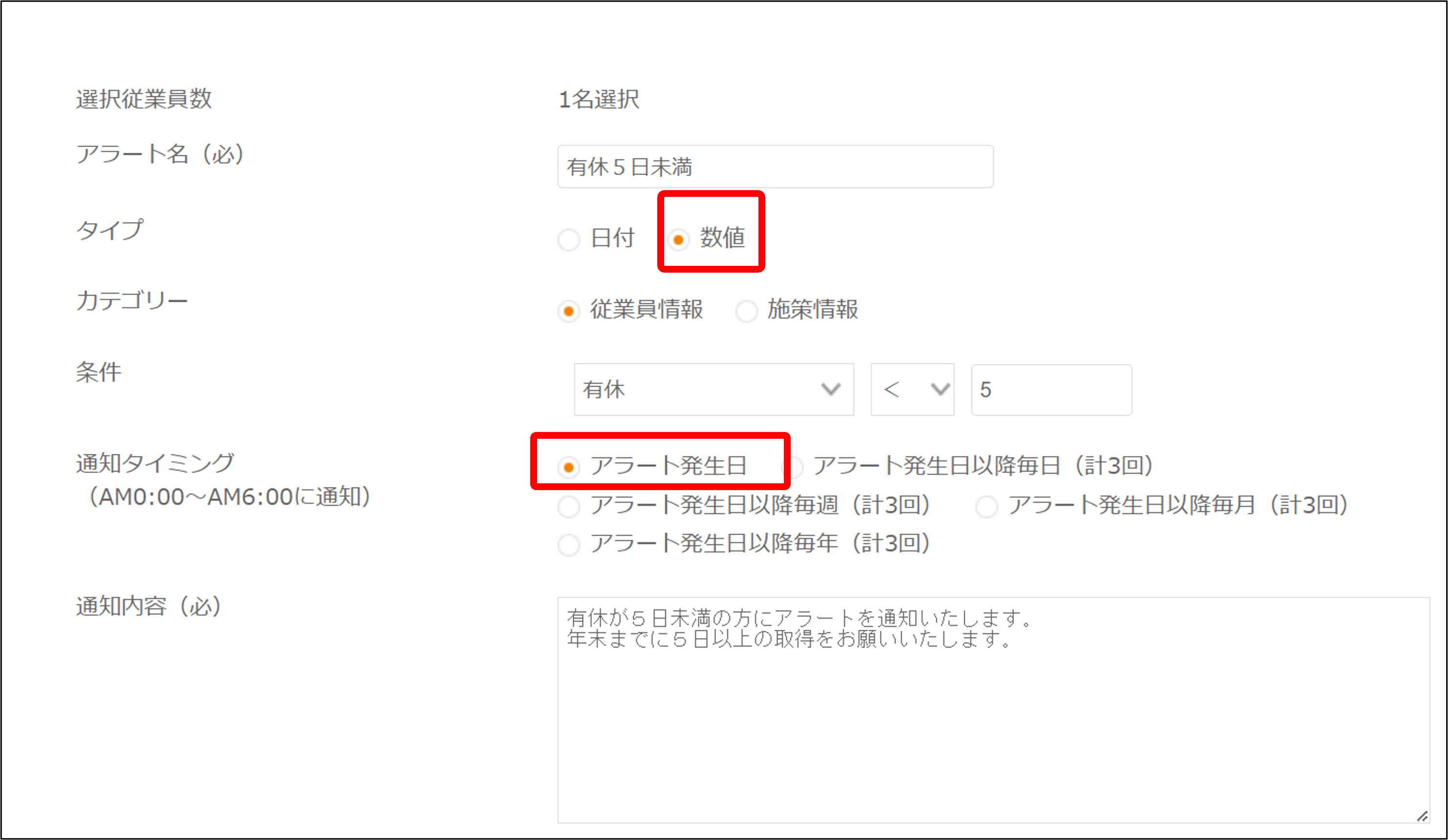Click the 選択従業員数 label
The width and height of the screenshot is (1448, 840).
coord(144,99)
